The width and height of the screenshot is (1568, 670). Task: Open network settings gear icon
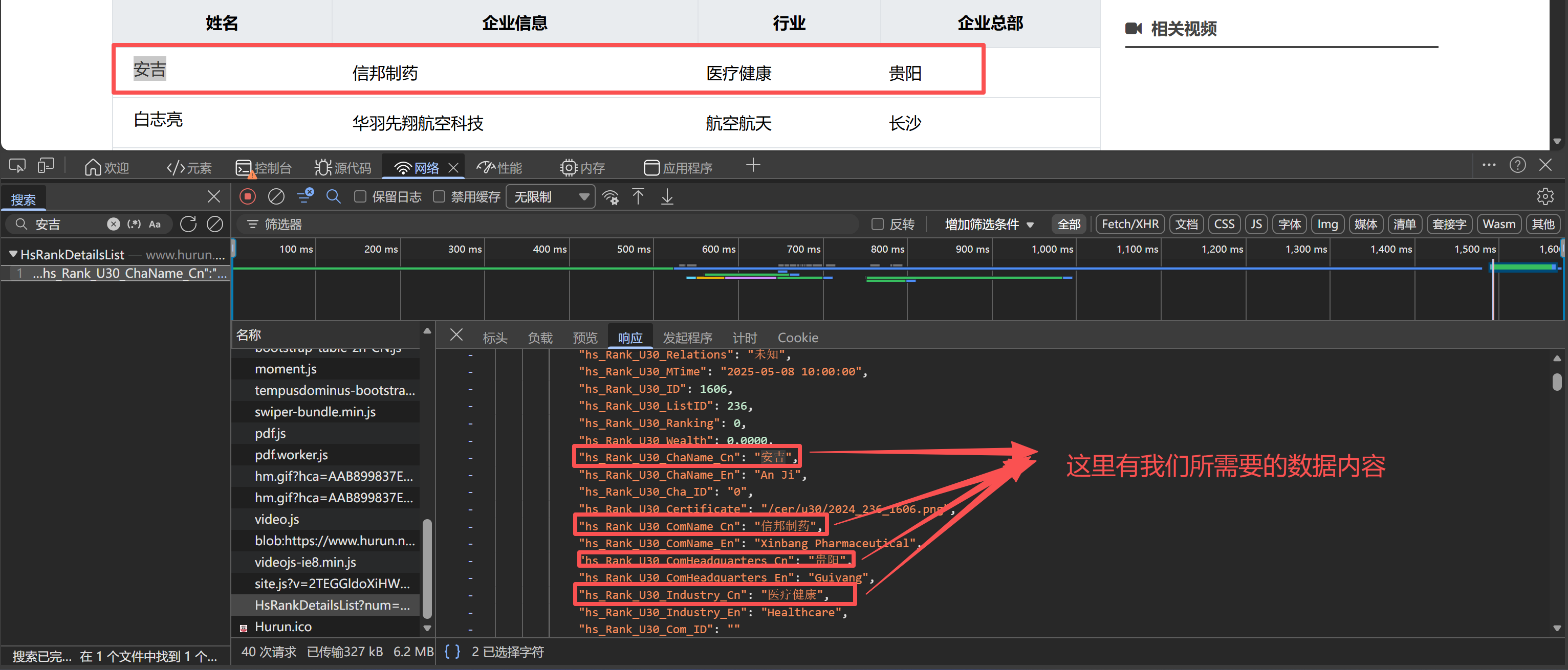click(1545, 196)
